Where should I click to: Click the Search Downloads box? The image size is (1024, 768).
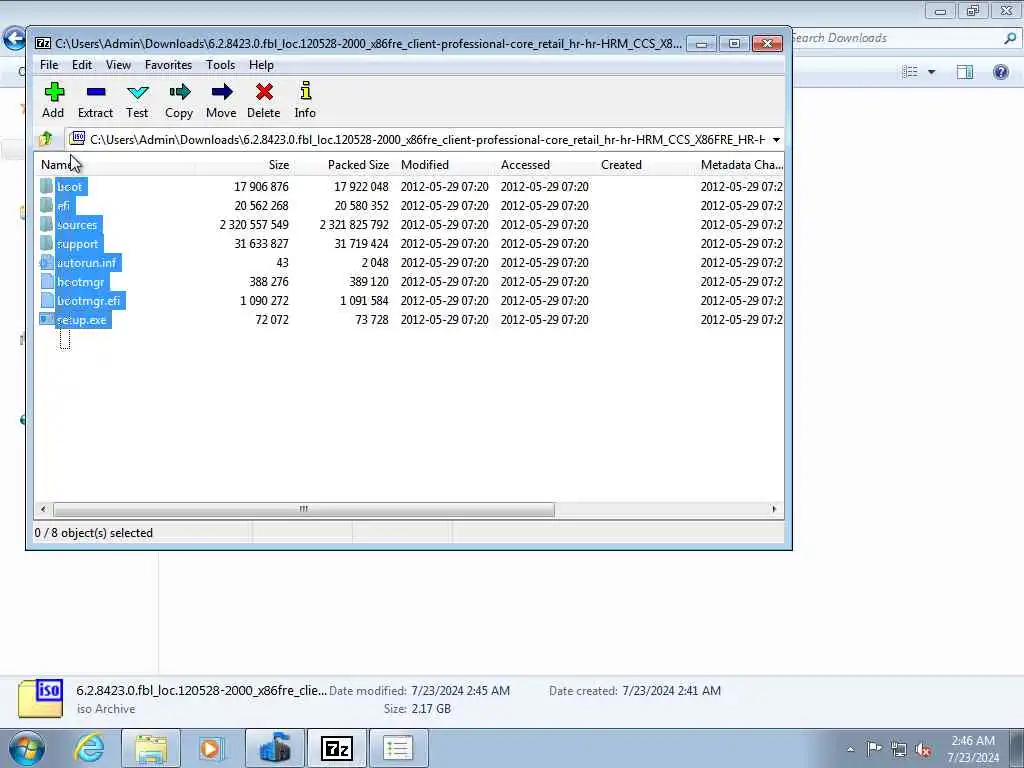click(904, 38)
